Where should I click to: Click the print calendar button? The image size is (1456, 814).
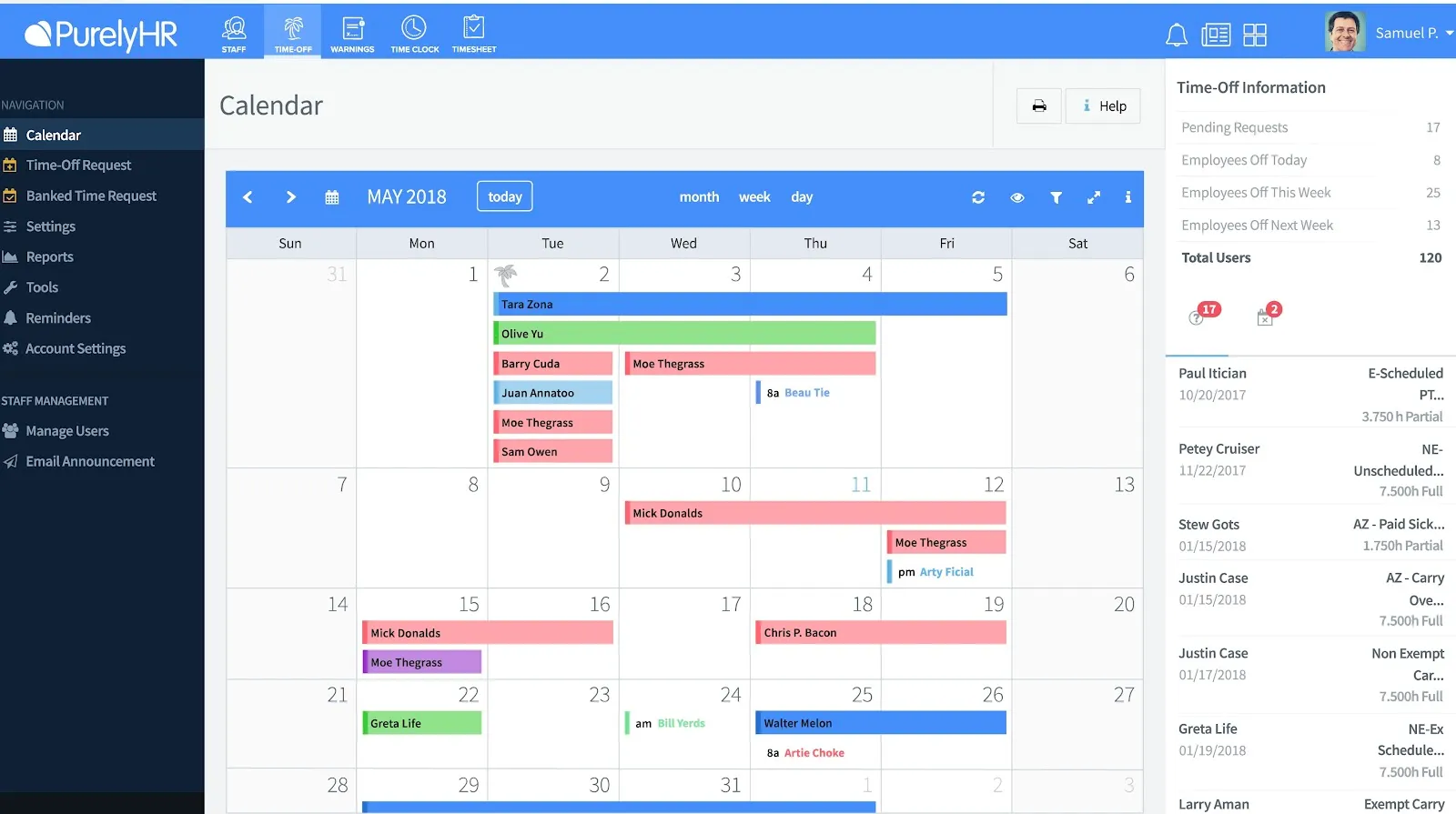pos(1039,106)
